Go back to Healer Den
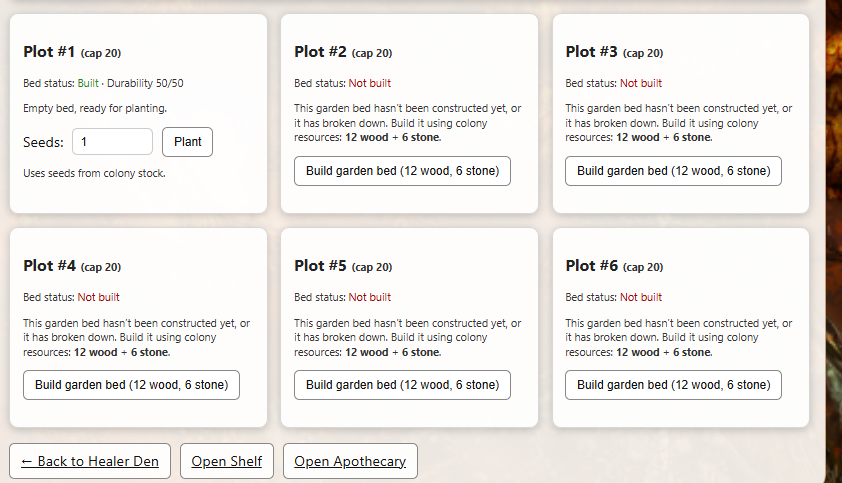 [90, 461]
